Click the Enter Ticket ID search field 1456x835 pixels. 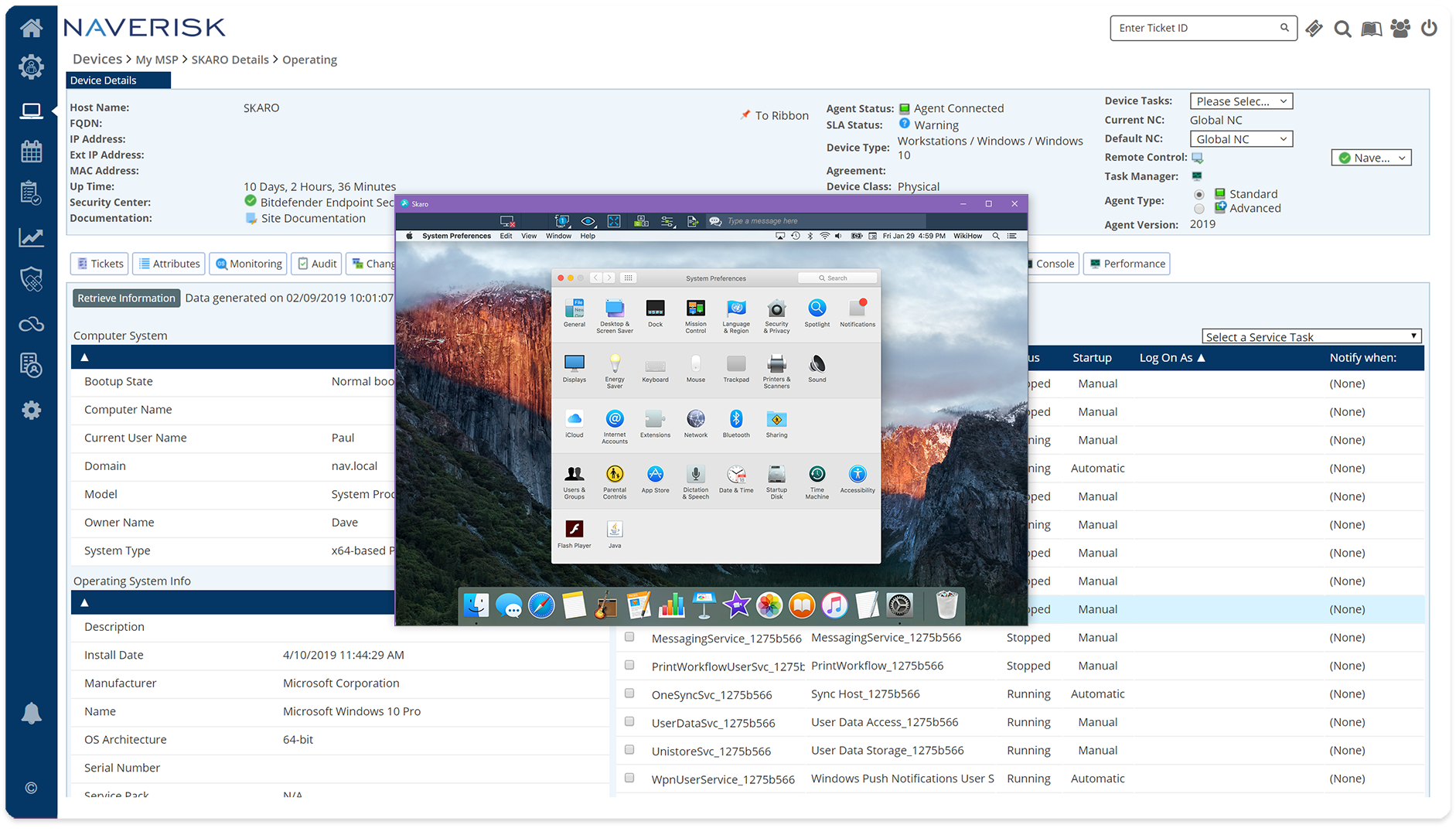tap(1195, 29)
